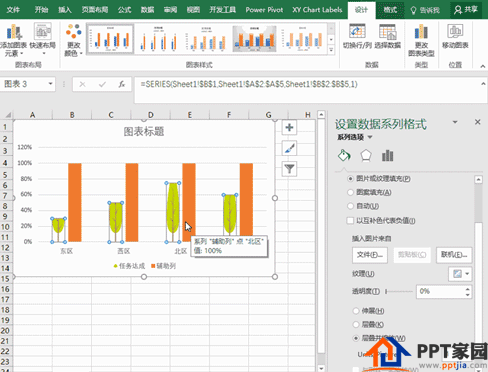
Task: Click the Change Chart Type (更改图表类型) icon
Action: [x=421, y=40]
